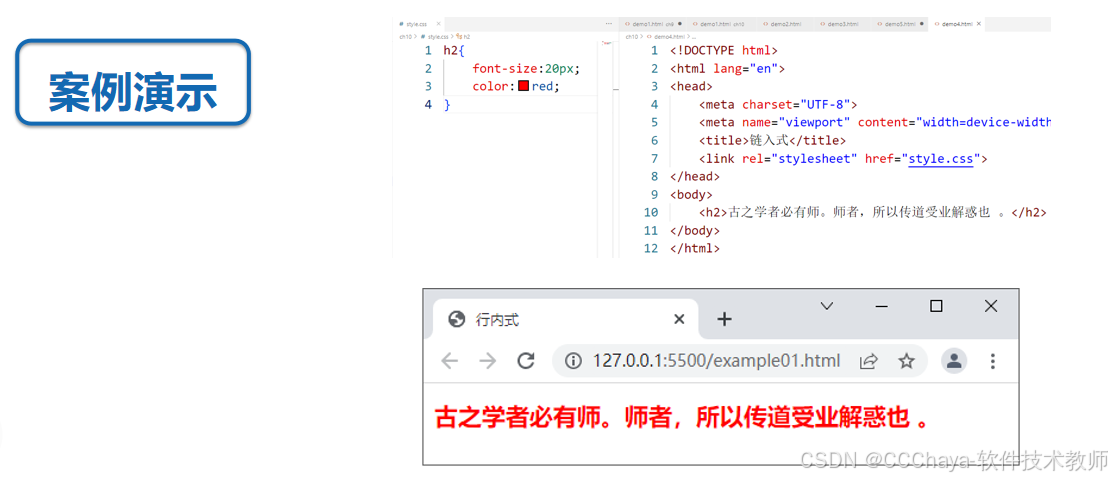This screenshot has width=1112, height=480.
Task: Close the browser window
Action: [x=991, y=306]
